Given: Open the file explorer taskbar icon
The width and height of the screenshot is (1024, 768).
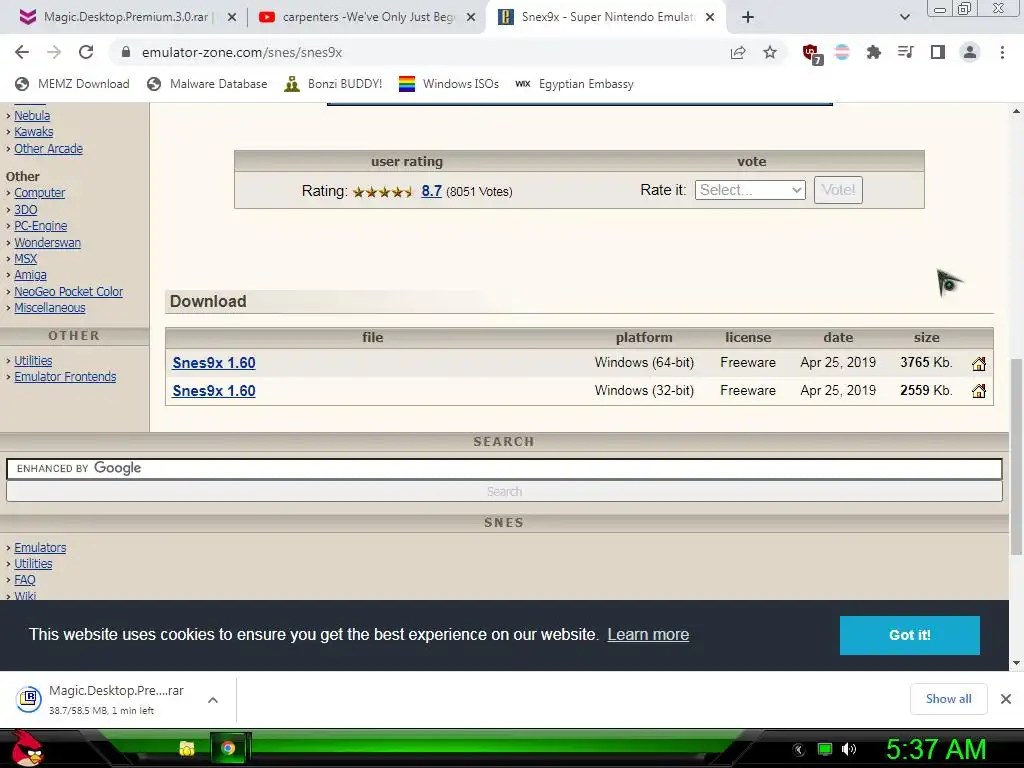Looking at the screenshot, I should point(187,748).
